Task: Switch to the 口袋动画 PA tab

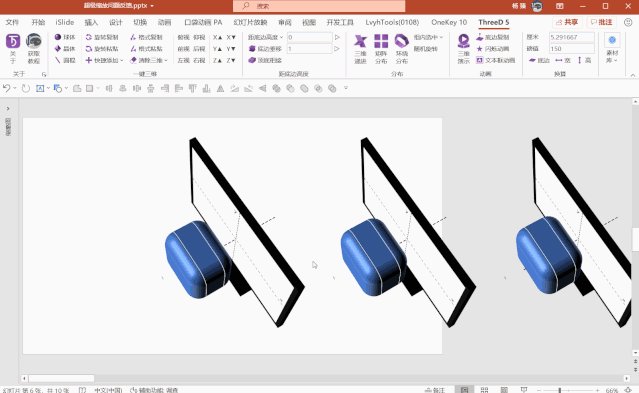Action: (x=203, y=22)
